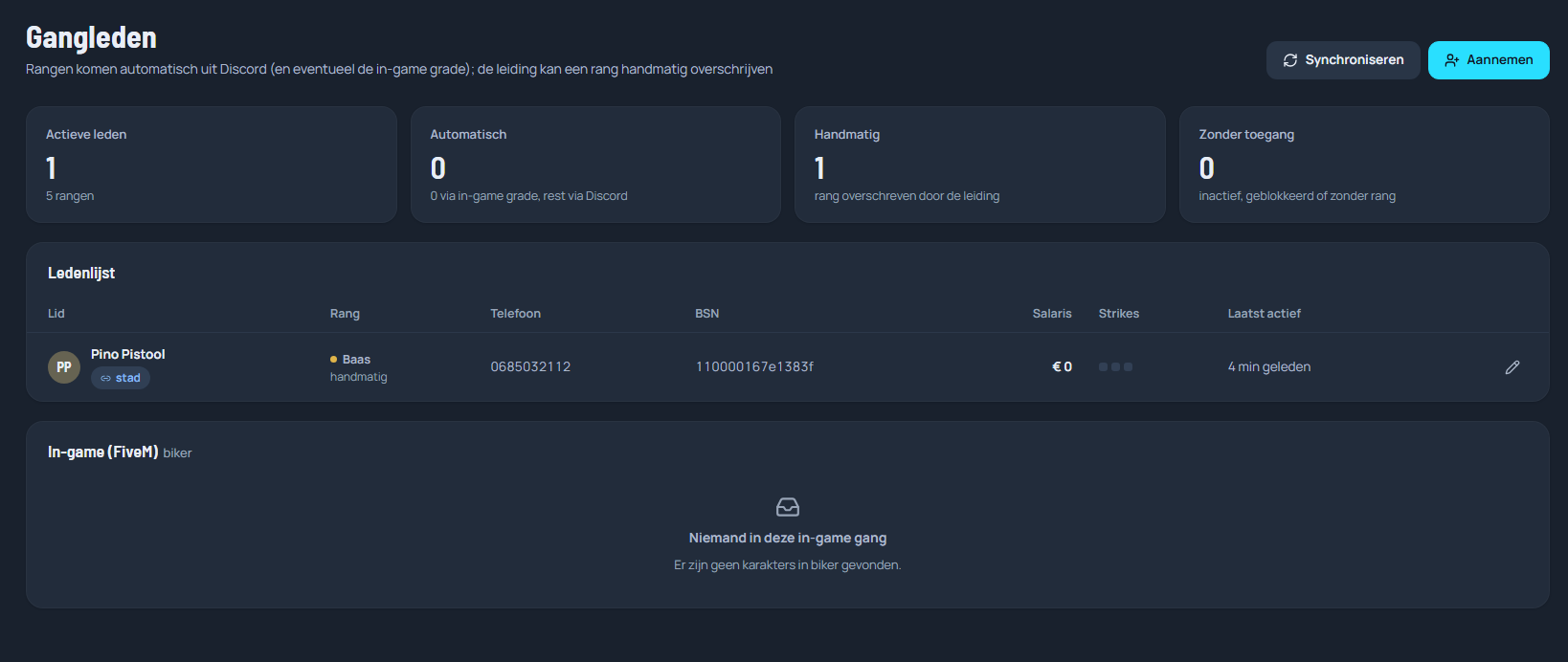
Task: Click the Laatst actief column header
Action: point(1265,314)
